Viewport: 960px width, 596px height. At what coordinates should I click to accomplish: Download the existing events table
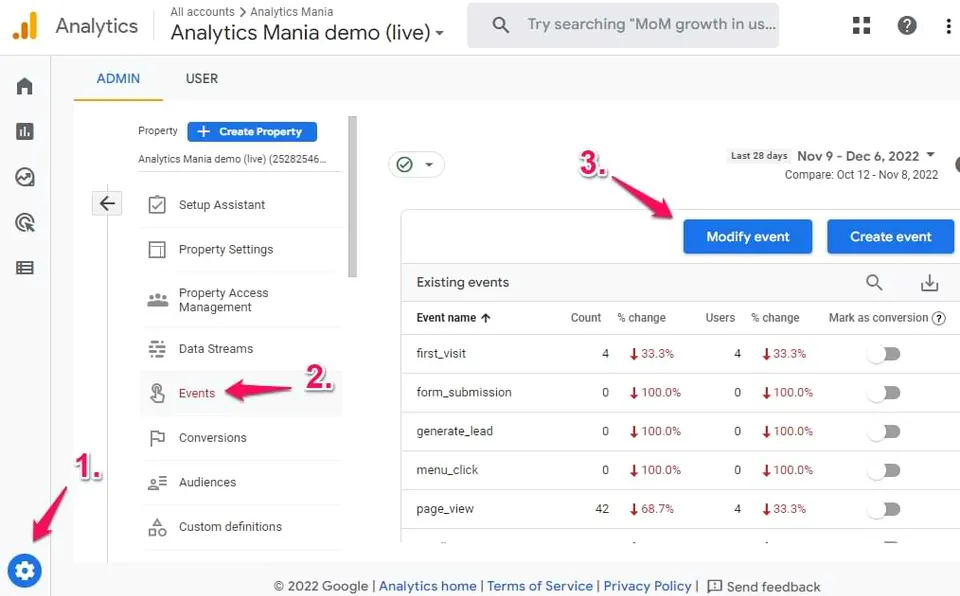point(929,282)
